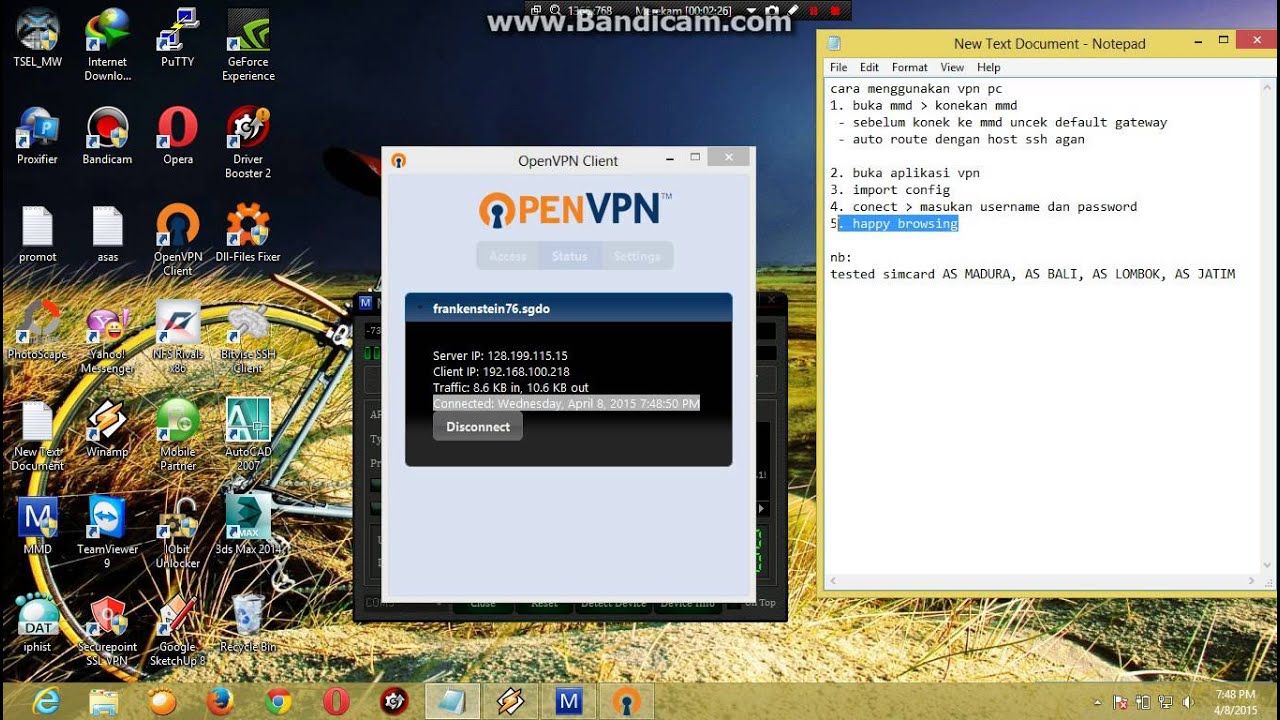Select the GeForce Experience desktop icon
This screenshot has height=720, width=1280.
[248, 45]
